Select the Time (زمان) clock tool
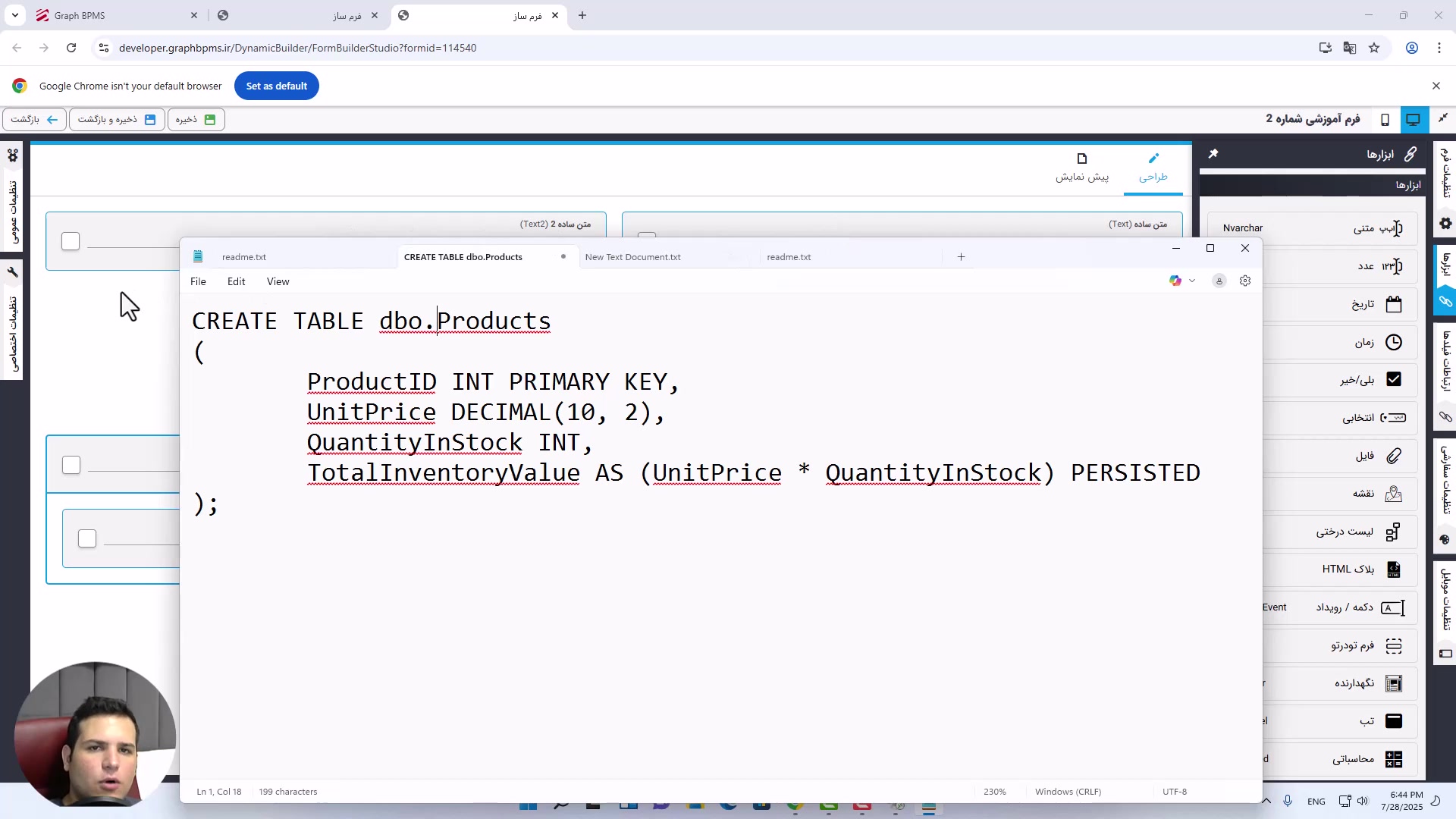 click(1393, 342)
